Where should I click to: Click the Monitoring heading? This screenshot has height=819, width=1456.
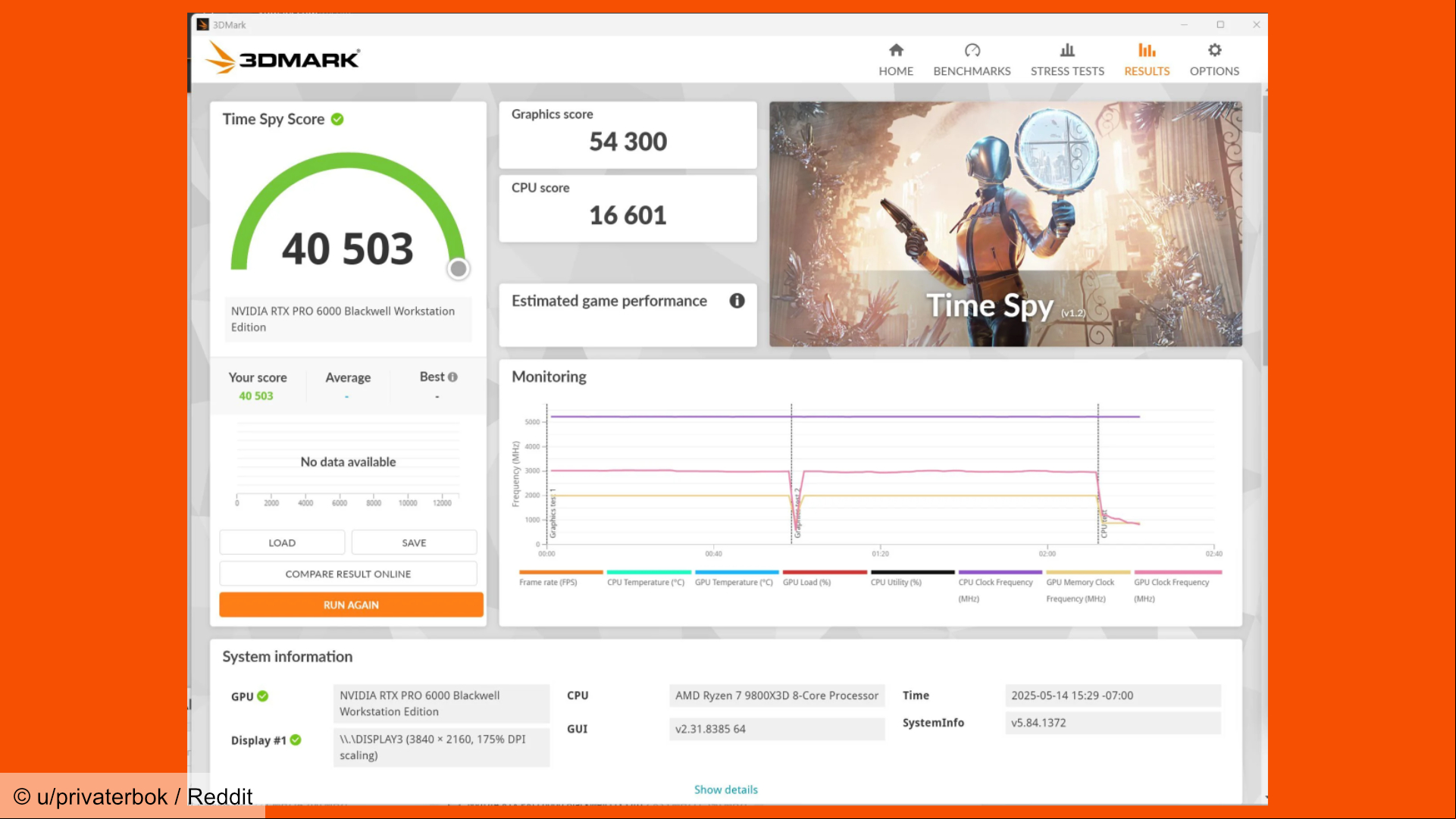click(x=549, y=377)
